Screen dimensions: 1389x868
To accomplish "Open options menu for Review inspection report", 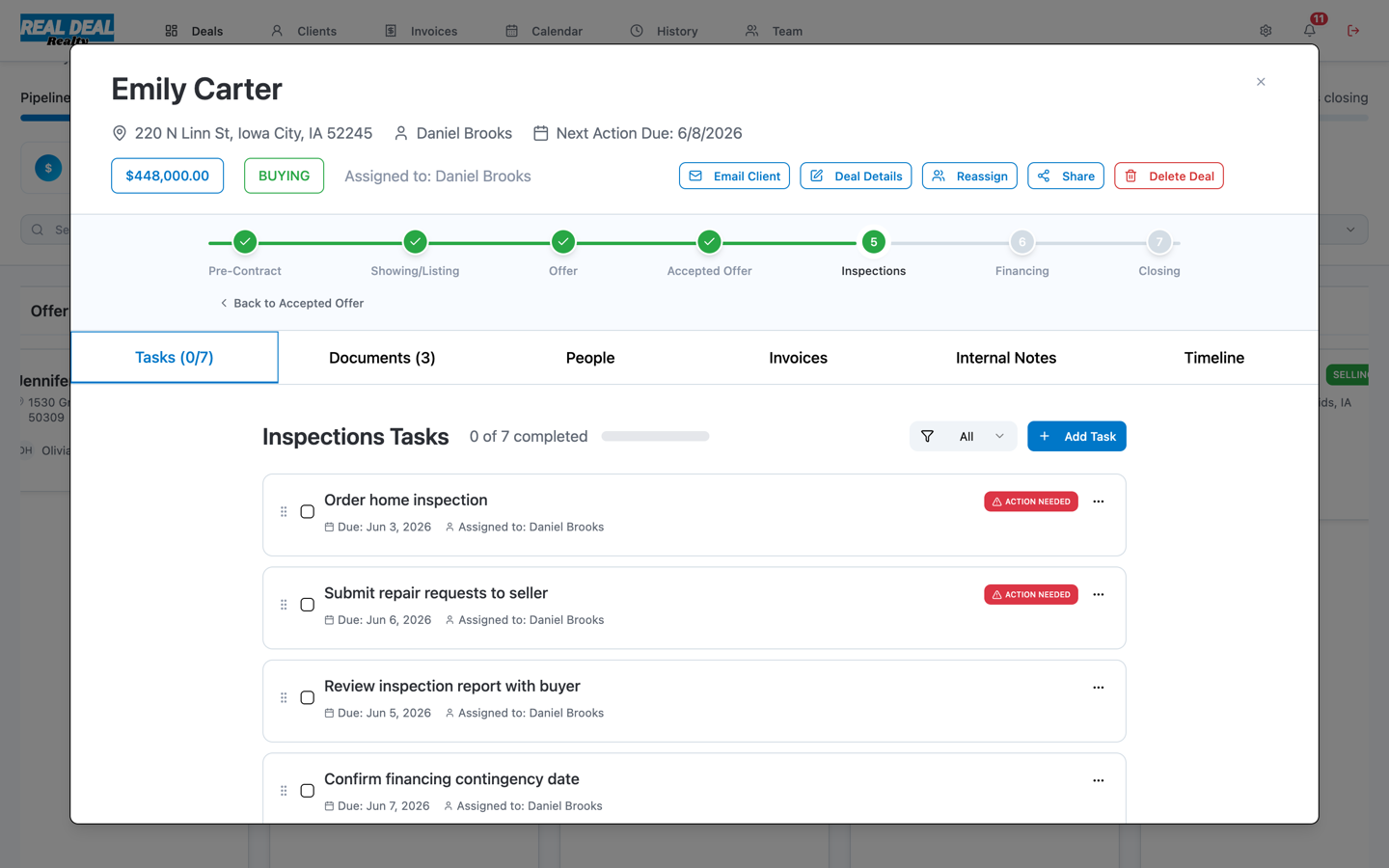I will [x=1099, y=688].
